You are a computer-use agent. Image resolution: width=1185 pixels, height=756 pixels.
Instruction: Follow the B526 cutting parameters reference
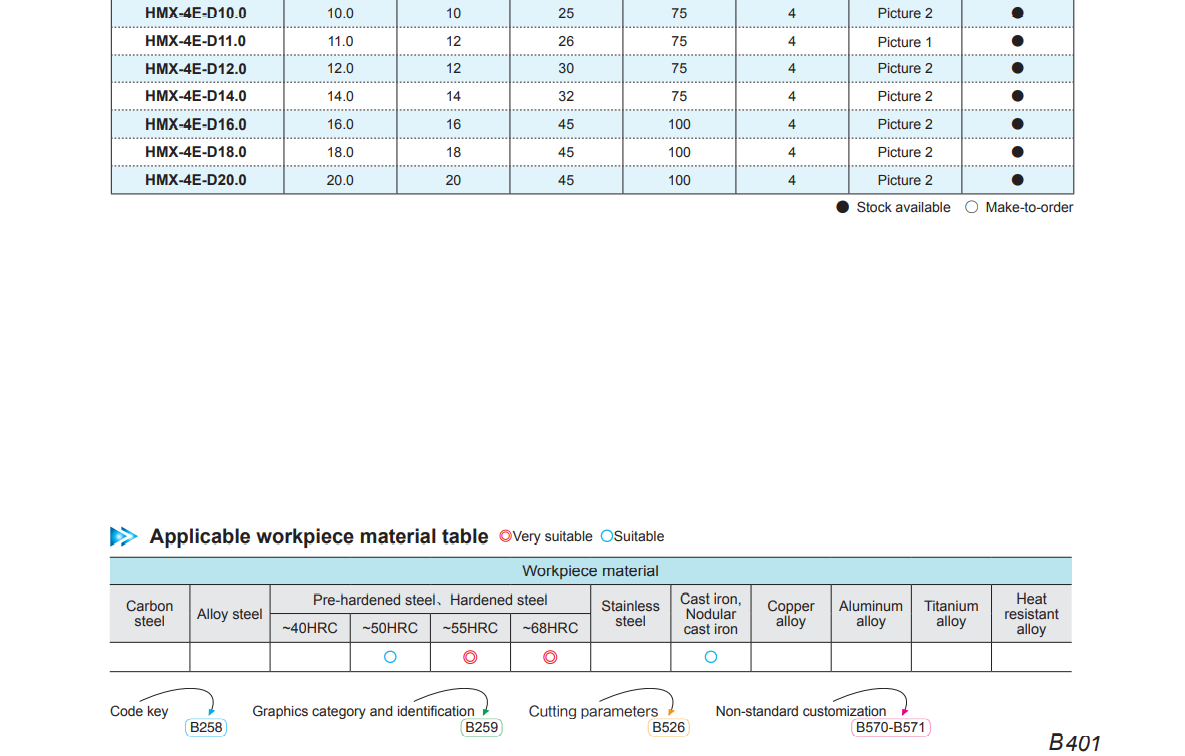pyautogui.click(x=668, y=727)
